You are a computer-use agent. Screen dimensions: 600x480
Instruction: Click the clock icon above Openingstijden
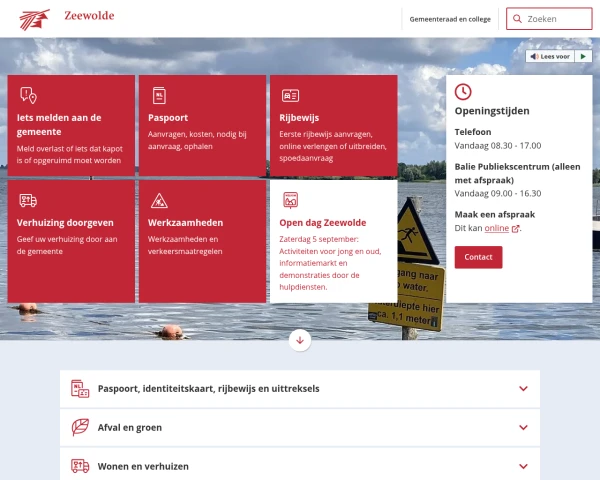click(x=463, y=92)
